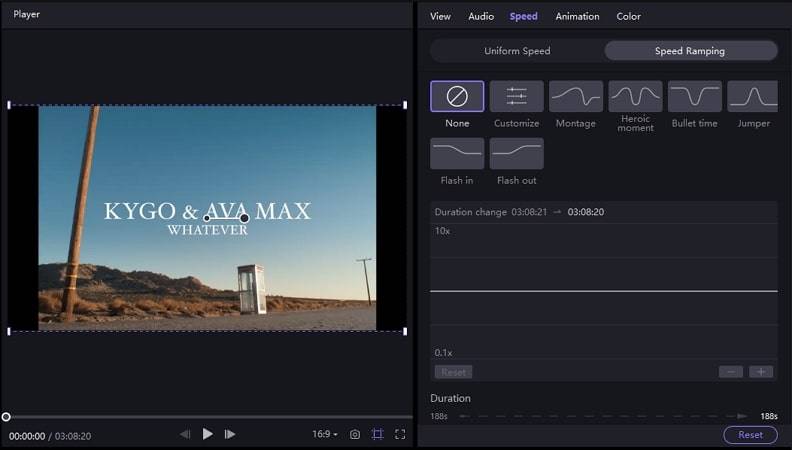Pick the Jumper speed curve preset
The height and width of the screenshot is (450, 792).
pos(753,97)
